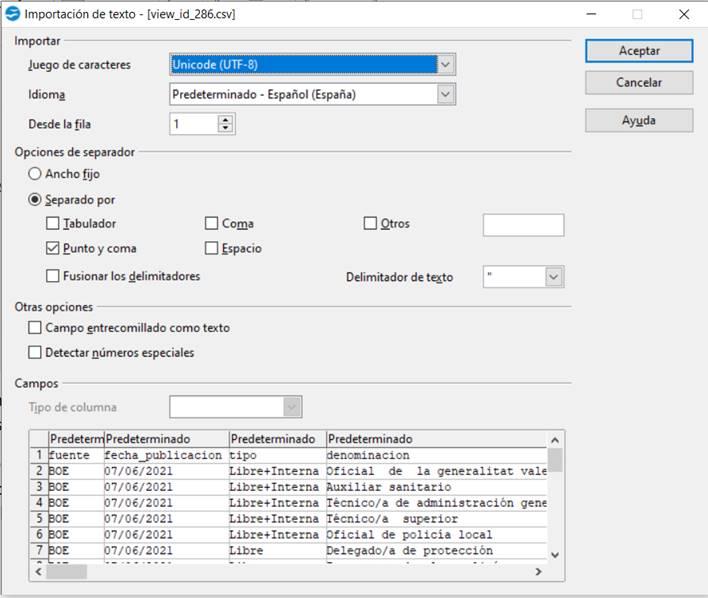This screenshot has width=708, height=598.
Task: Click the Otros custom separator field
Action: pyautogui.click(x=523, y=225)
